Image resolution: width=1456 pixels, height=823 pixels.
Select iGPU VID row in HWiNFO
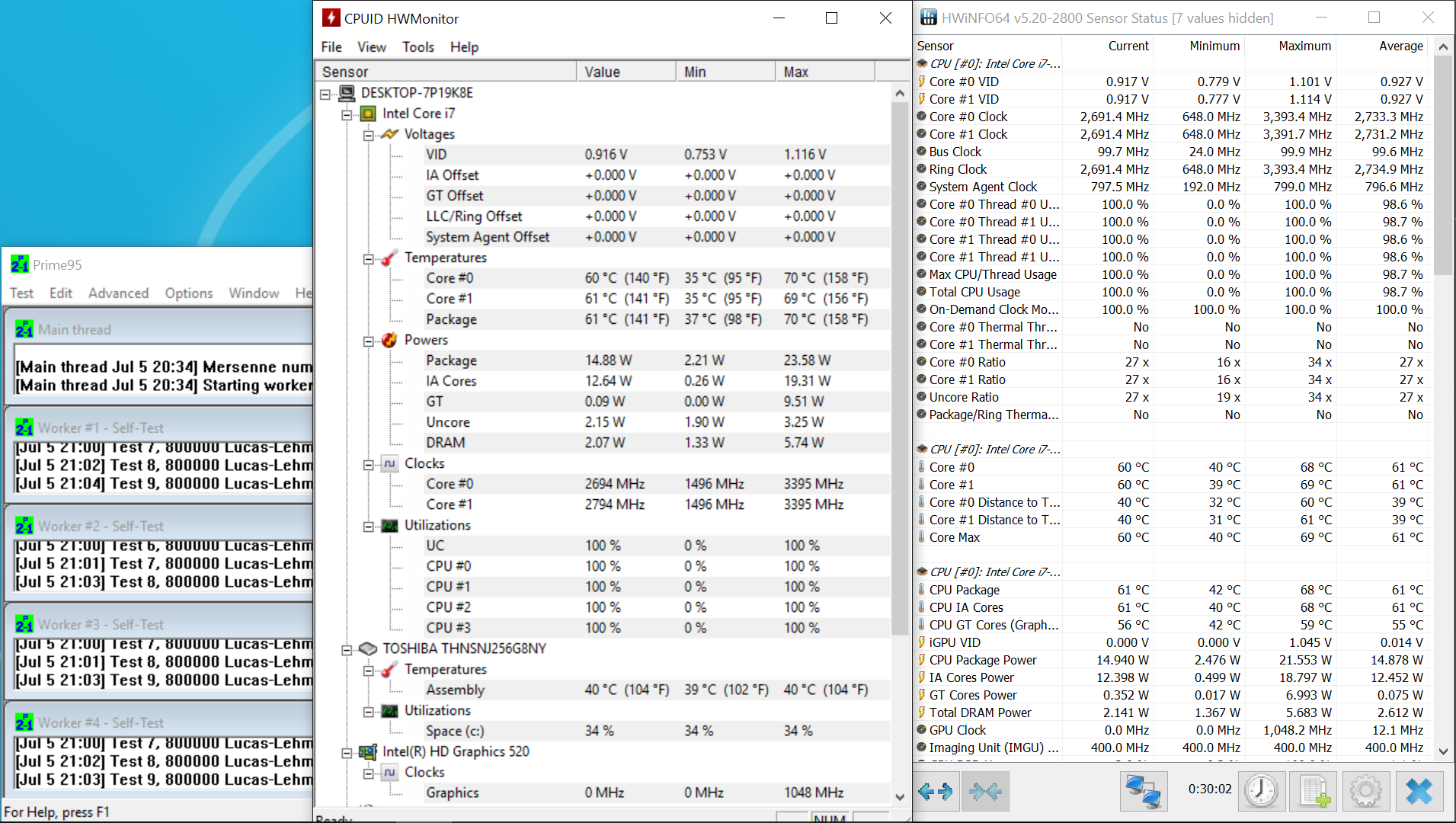tap(1171, 642)
